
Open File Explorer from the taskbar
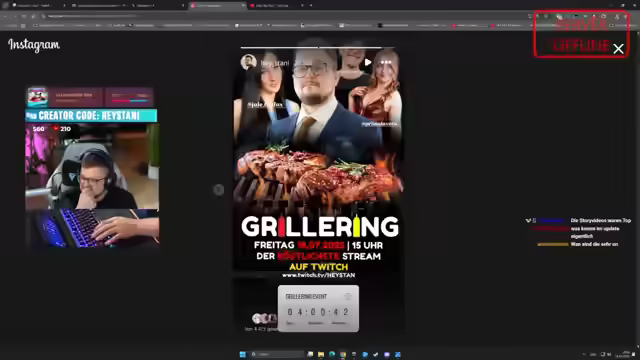[x=321, y=354]
